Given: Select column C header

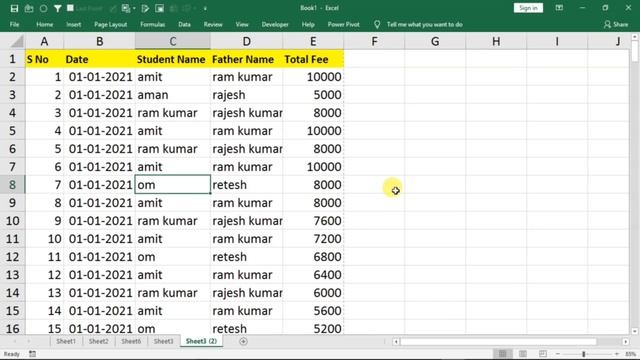Looking at the screenshot, I should (173, 41).
